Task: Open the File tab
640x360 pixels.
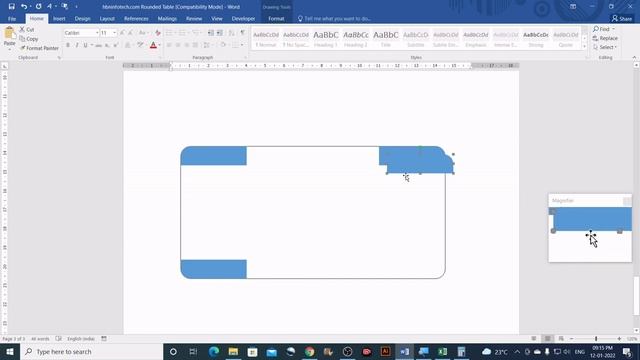Action: [12, 18]
